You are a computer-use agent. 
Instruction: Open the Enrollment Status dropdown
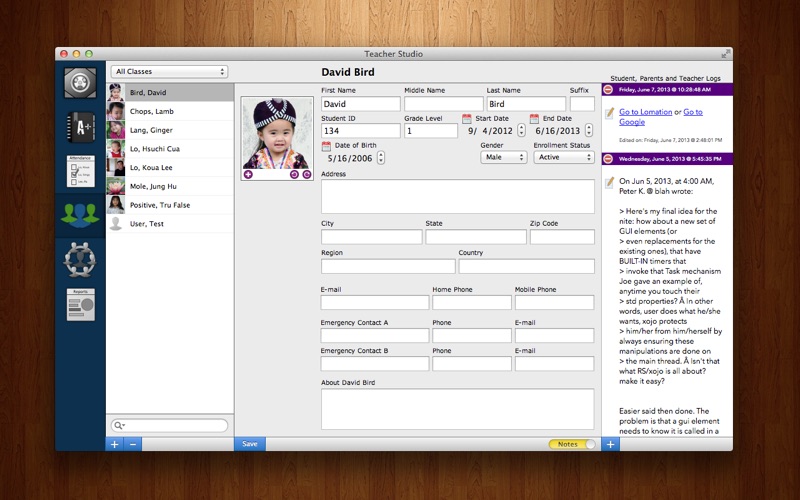(x=564, y=157)
